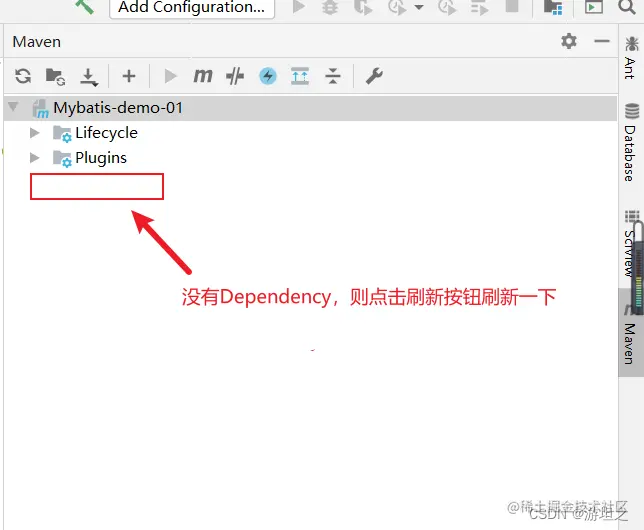Image resolution: width=644 pixels, height=530 pixels.
Task: Open Execute Maven Goal 'm' icon
Action: tap(203, 76)
